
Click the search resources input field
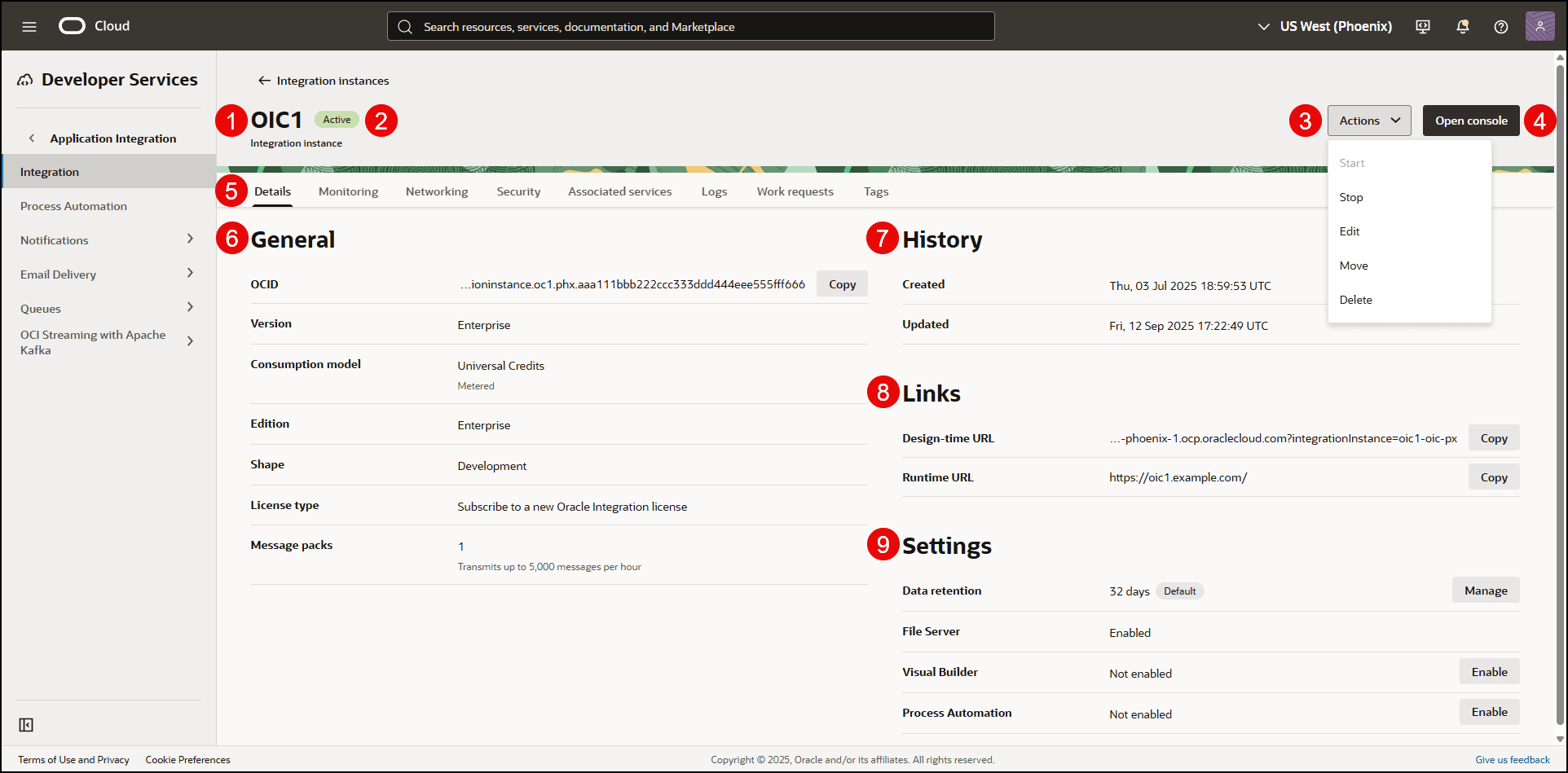coord(689,25)
